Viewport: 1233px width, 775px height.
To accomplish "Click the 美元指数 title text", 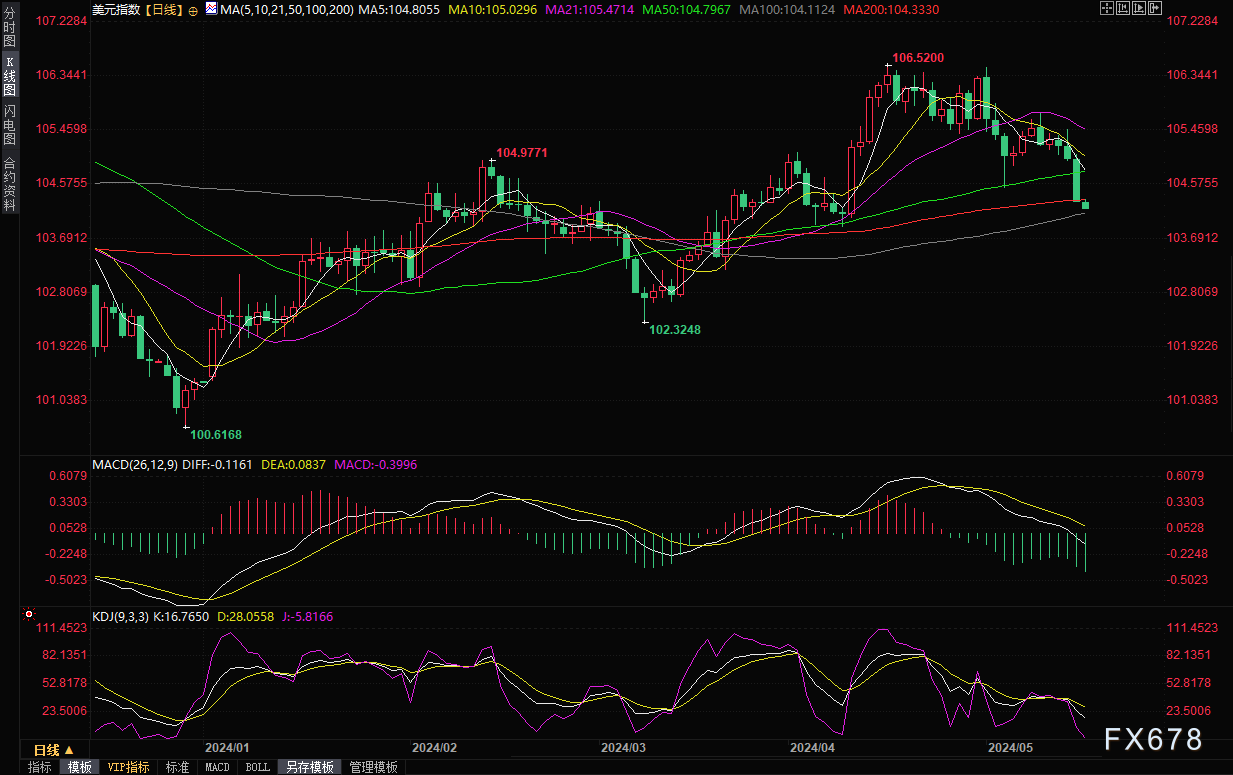I will click(x=116, y=9).
